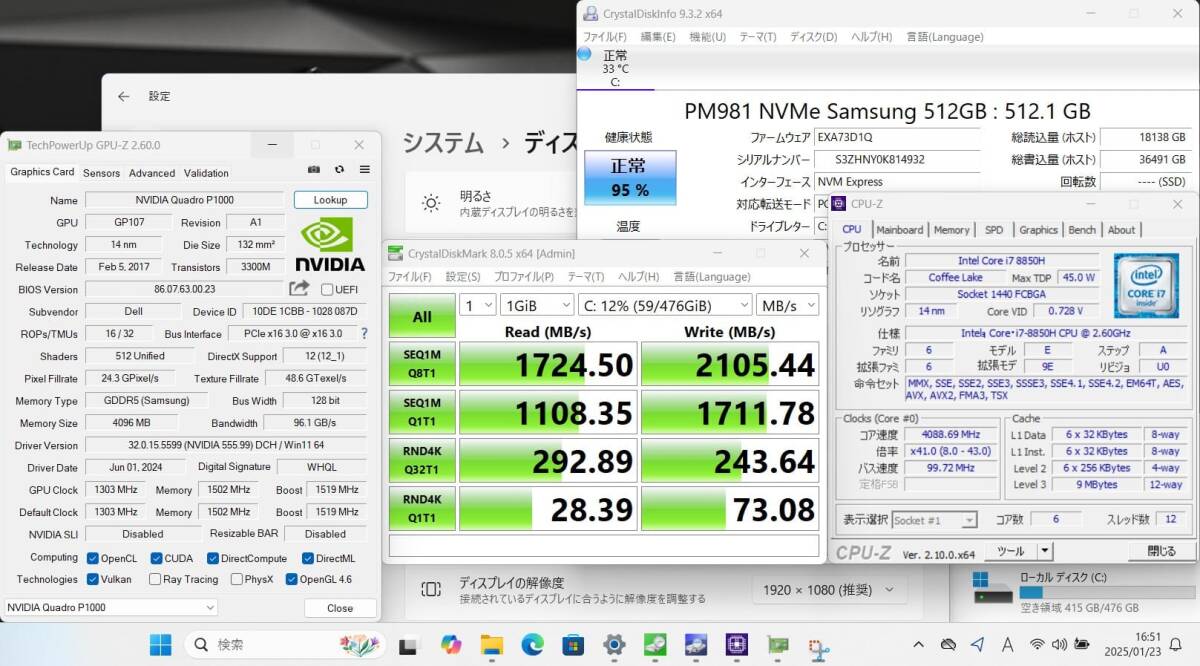Click the back arrow in Settings window
This screenshot has width=1200, height=666.
(123, 97)
